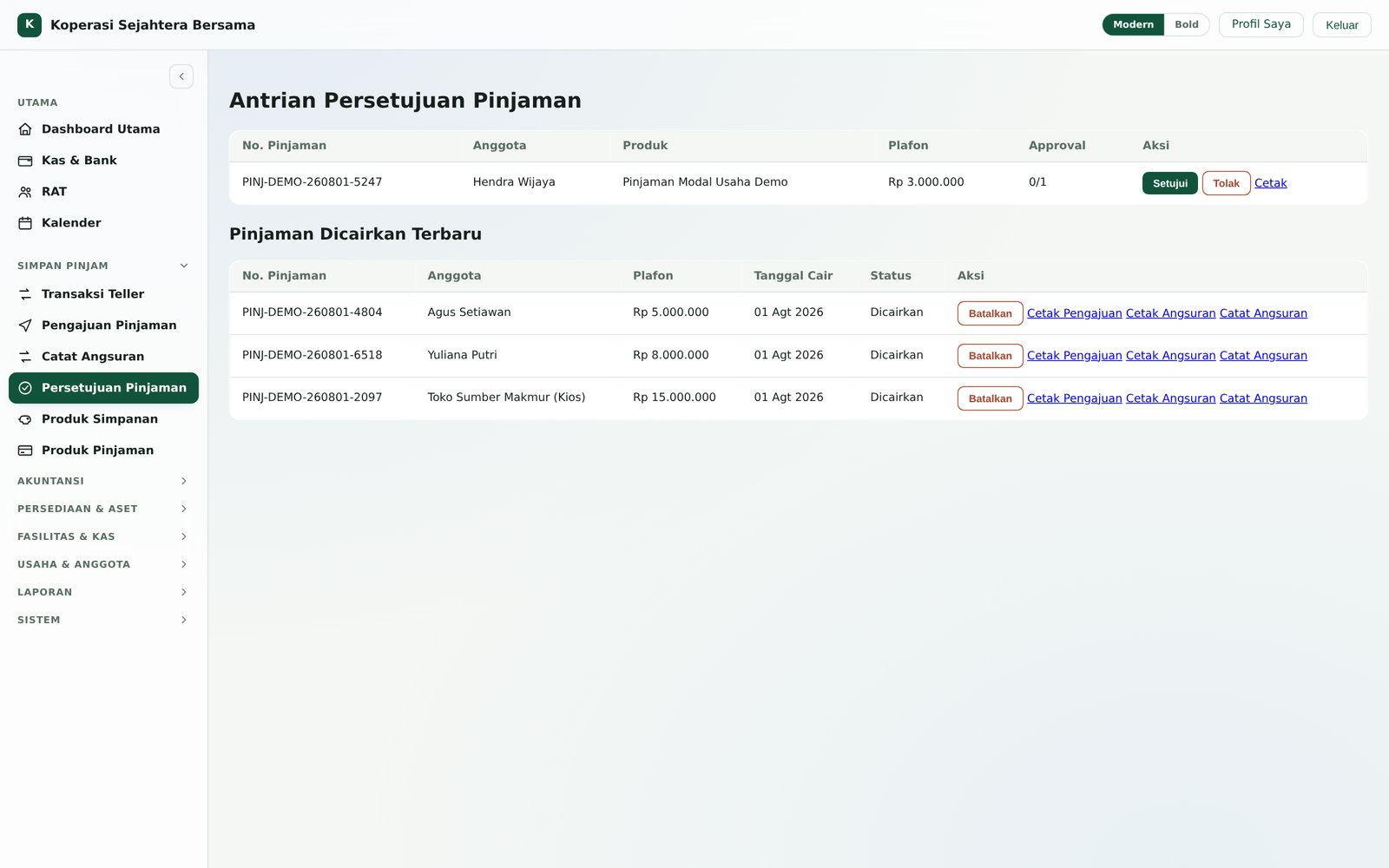Screen dimensions: 1389x868
Task: Collapse the Simpan Pinjam section
Action: (103, 266)
